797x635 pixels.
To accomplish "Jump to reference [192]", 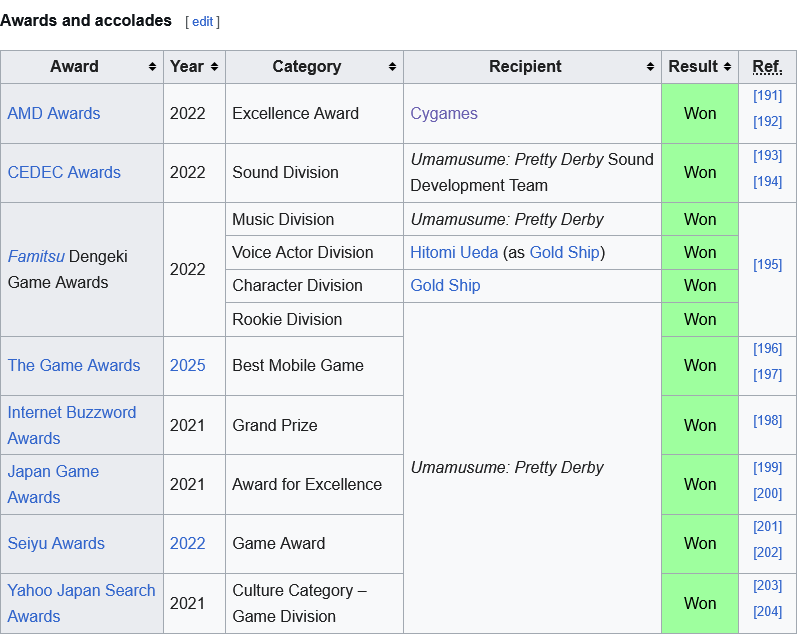I will coord(768,122).
